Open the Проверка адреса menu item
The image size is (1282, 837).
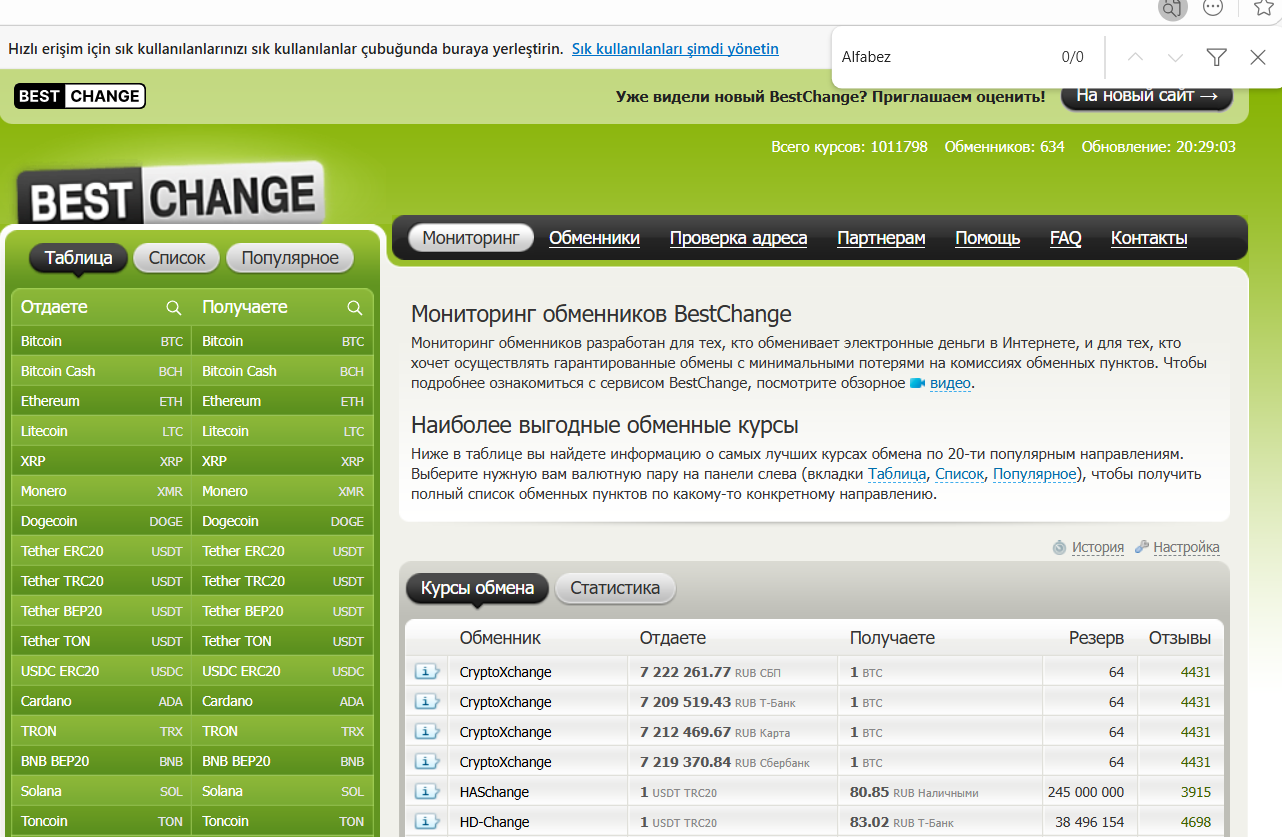[738, 238]
